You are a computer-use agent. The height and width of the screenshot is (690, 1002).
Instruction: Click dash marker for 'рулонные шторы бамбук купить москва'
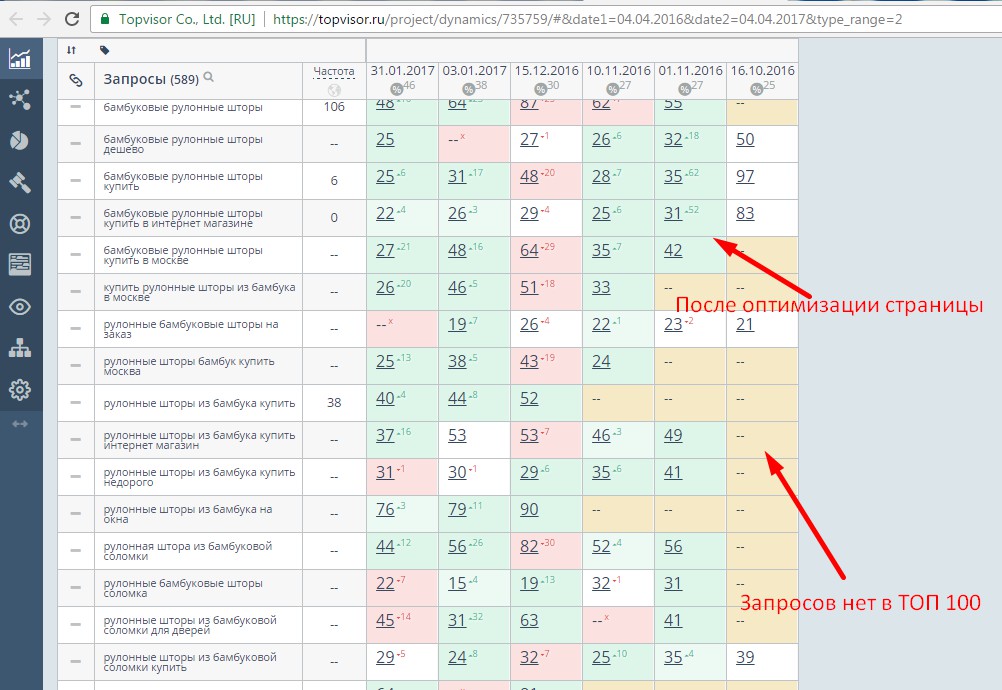click(75, 365)
